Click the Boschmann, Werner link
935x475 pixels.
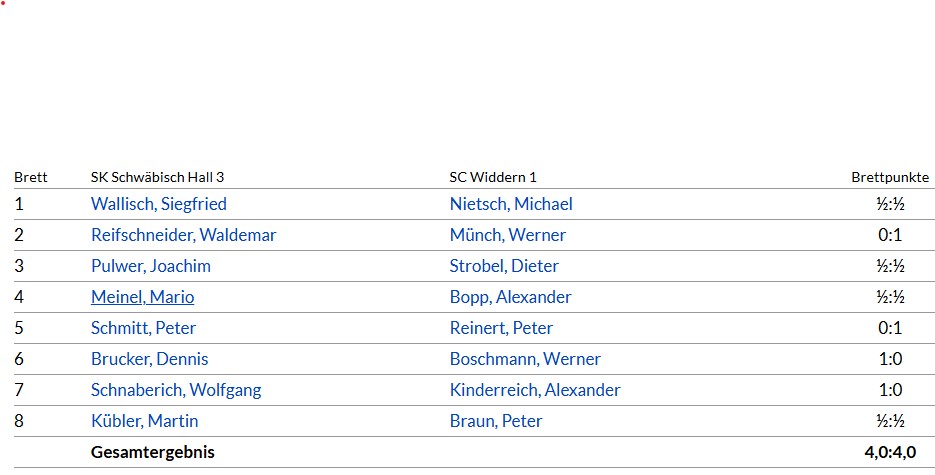(525, 359)
